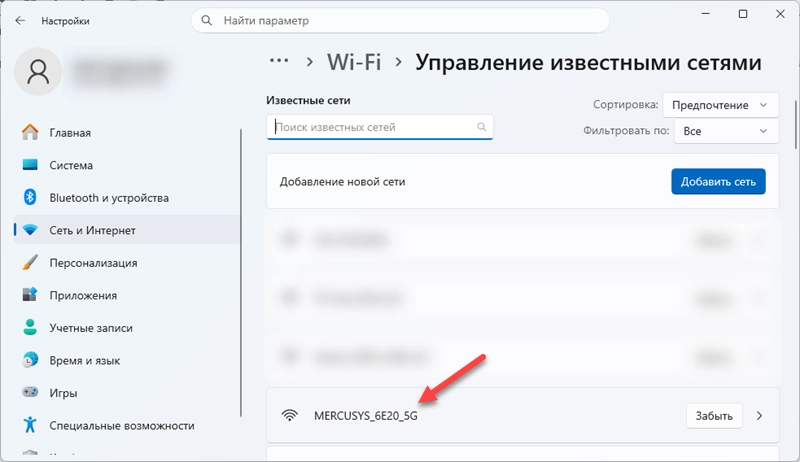This screenshot has height=462, width=800.
Task: Go back with the arrow icon
Action: click(20, 21)
